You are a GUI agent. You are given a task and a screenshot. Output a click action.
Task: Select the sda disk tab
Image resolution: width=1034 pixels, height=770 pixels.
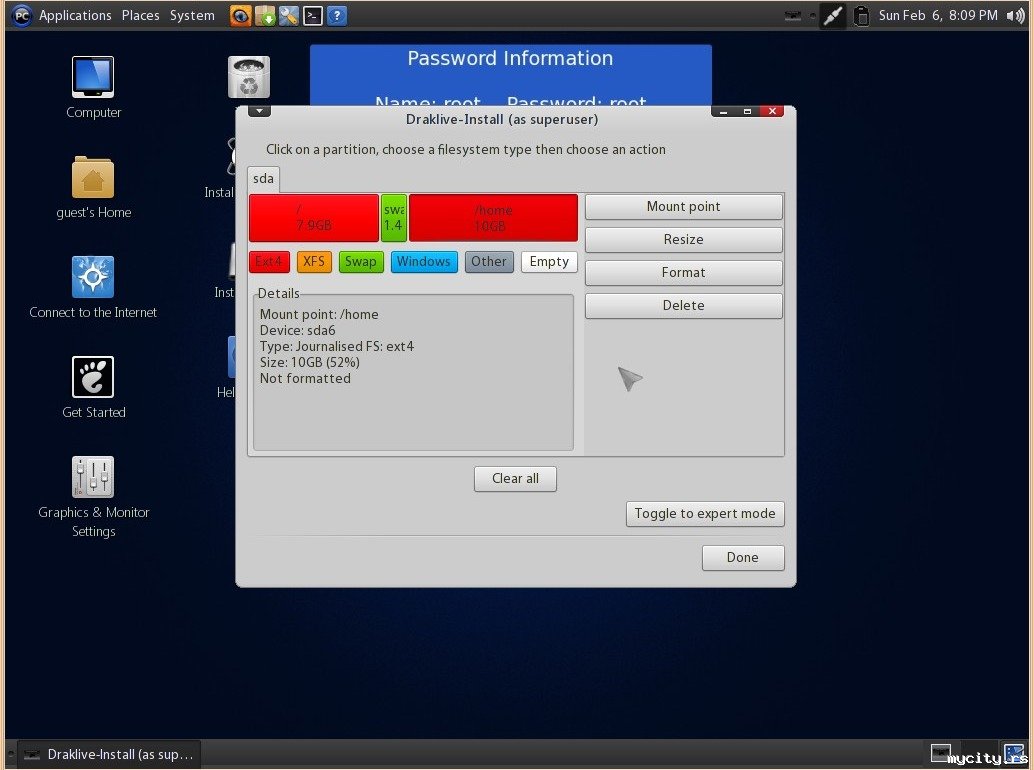point(263,179)
